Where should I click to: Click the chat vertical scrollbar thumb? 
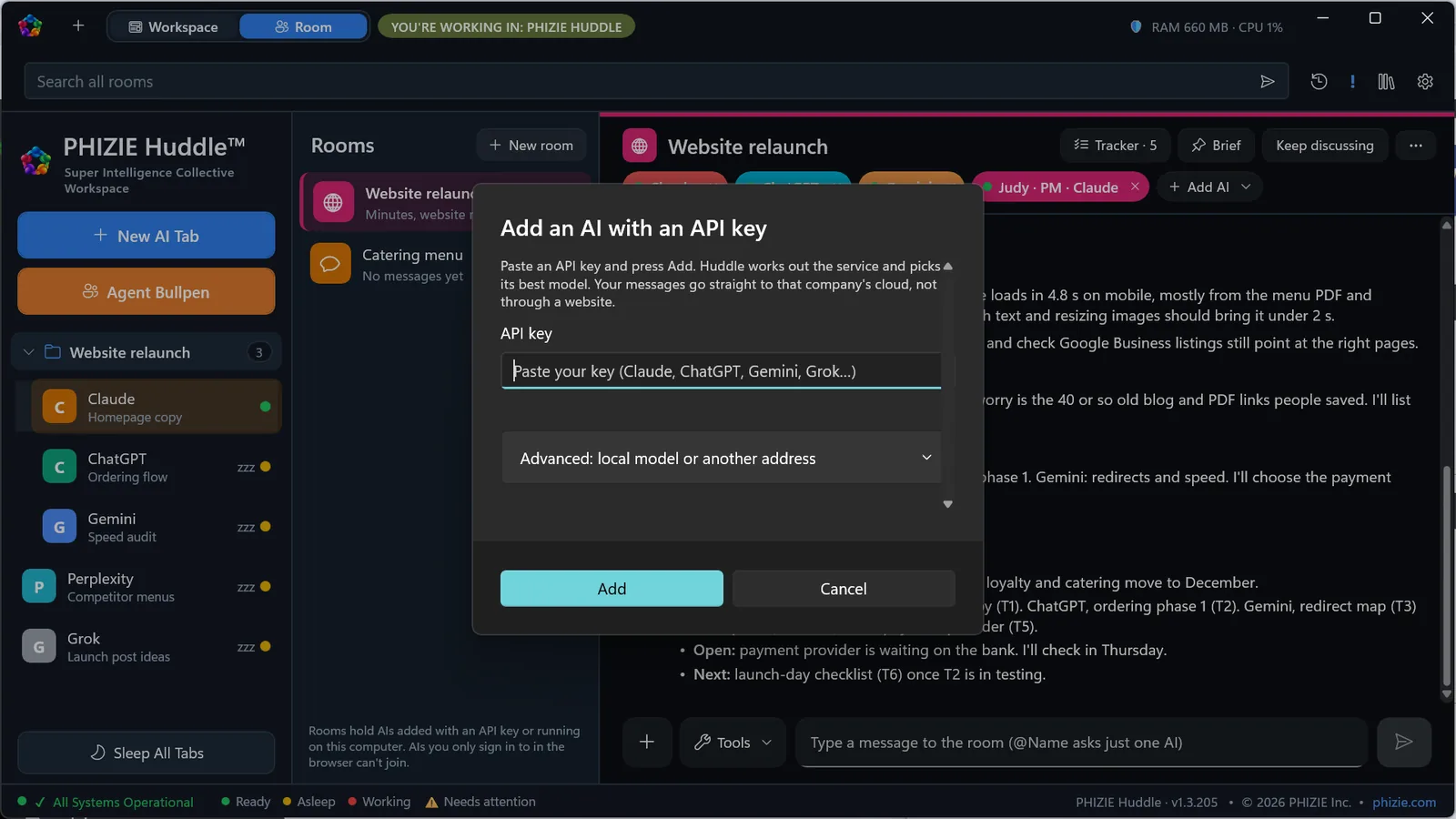point(1447,578)
